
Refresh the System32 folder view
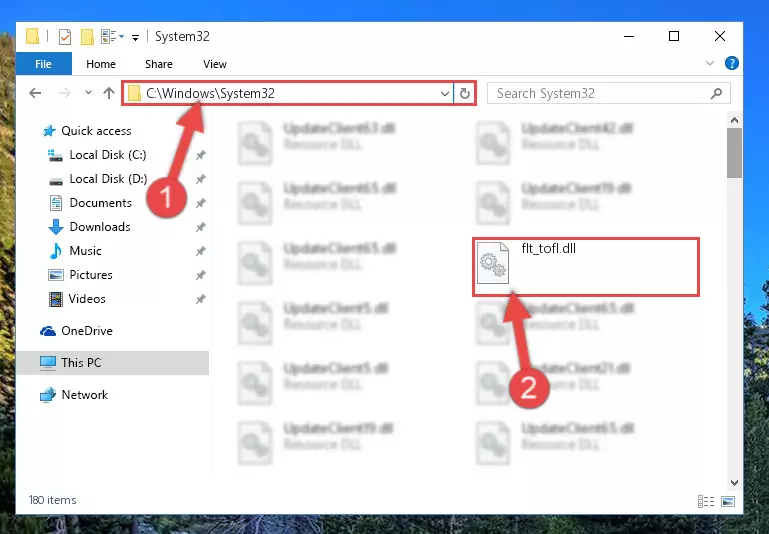465,93
